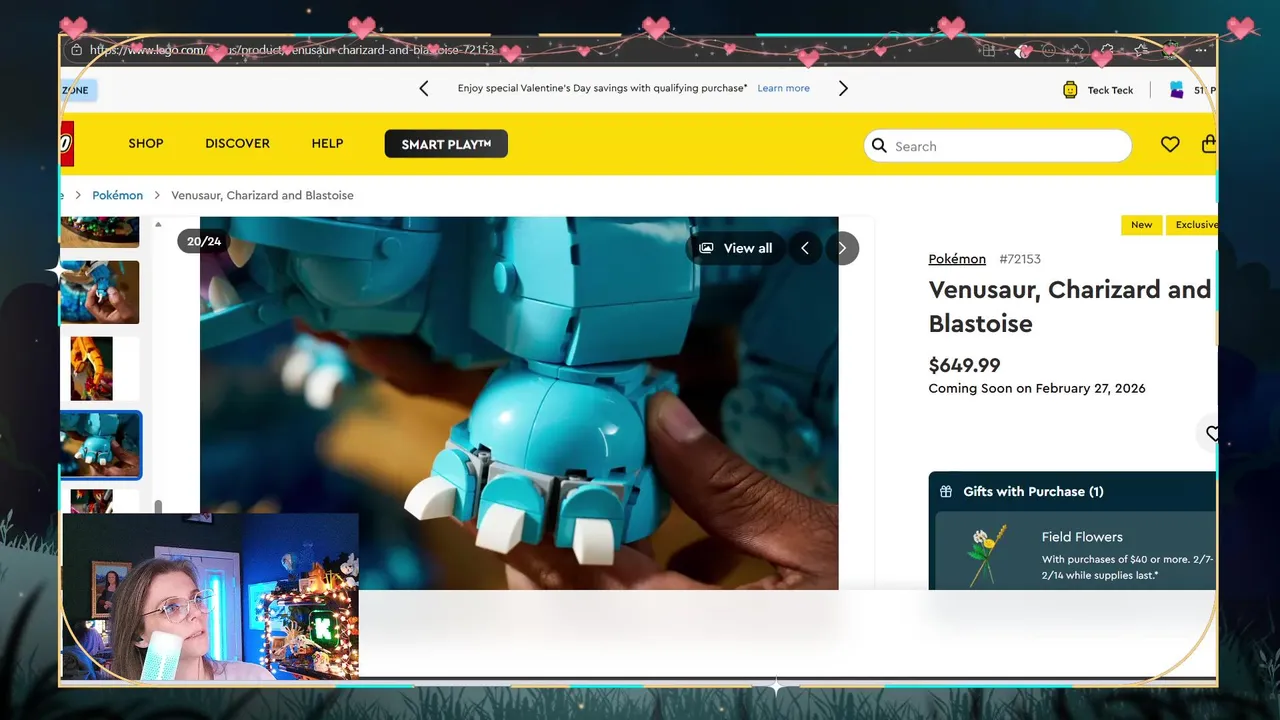The height and width of the screenshot is (720, 1280).
Task: Click the browser split-screen grid icon
Action: [x=988, y=50]
